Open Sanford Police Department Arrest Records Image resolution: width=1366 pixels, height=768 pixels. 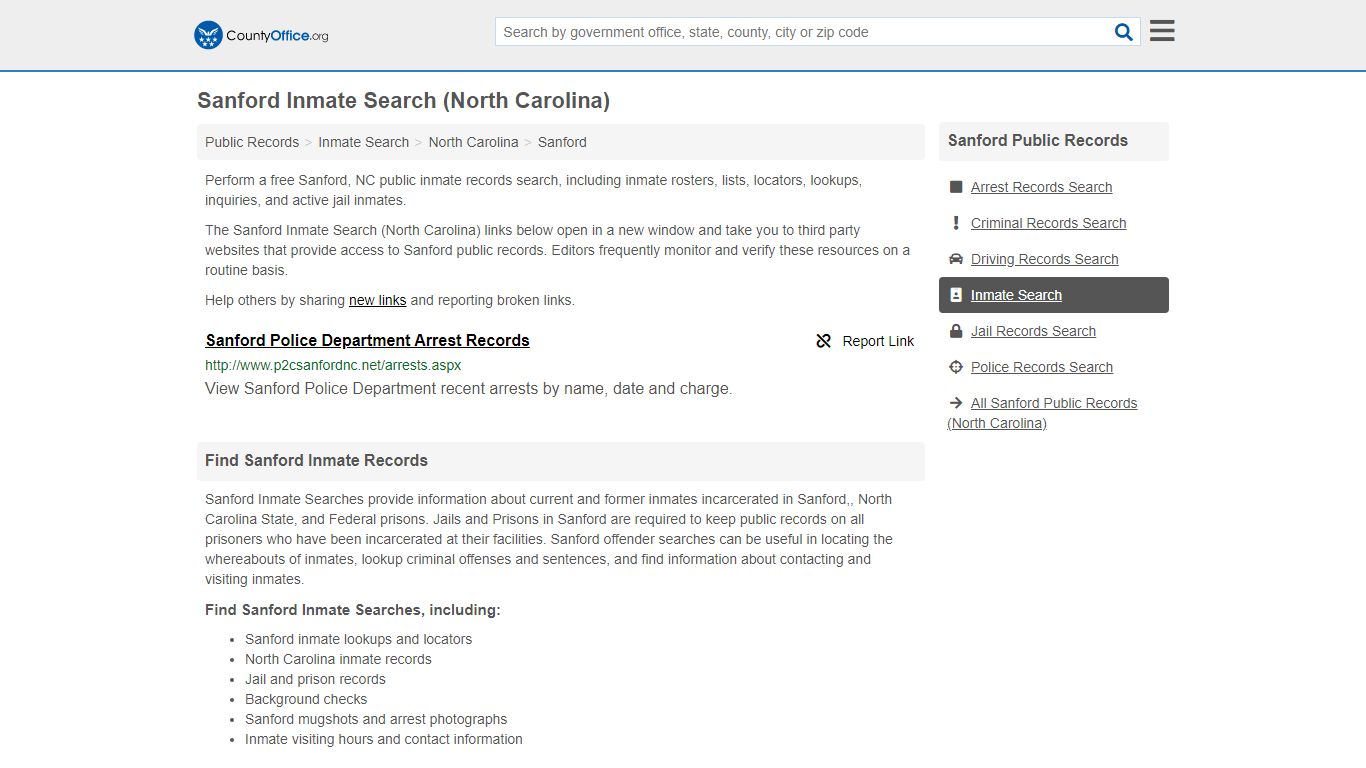coord(367,340)
